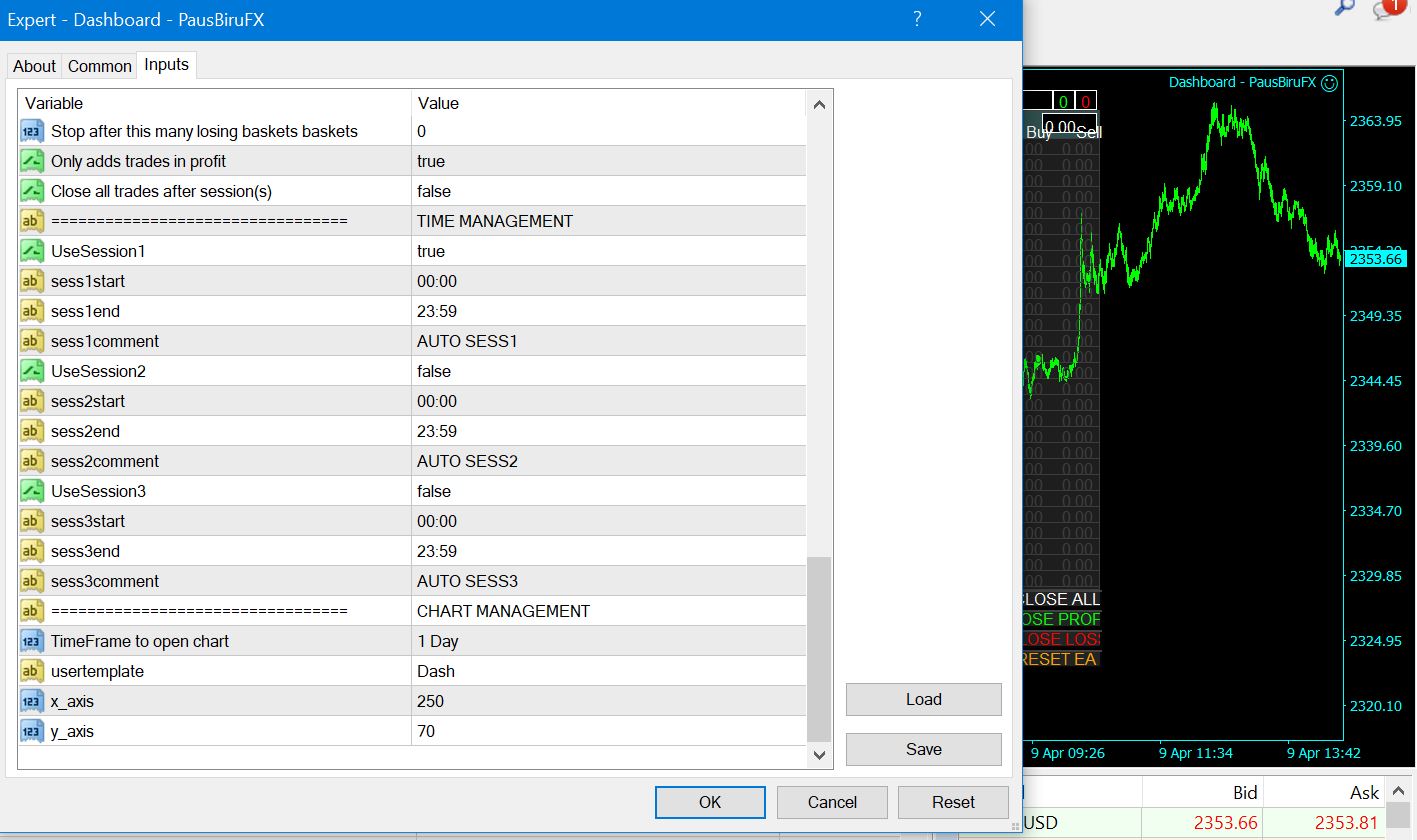Screen dimensions: 1417x840
Task: Switch to the About tab
Action: pos(34,66)
